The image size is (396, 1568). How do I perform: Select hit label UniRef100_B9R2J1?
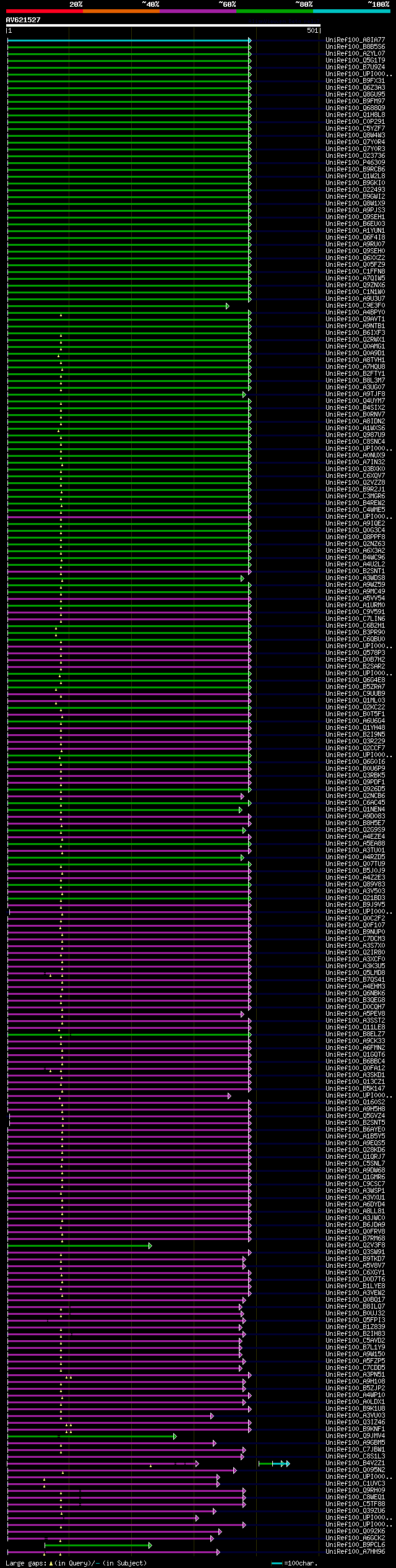[x=355, y=490]
